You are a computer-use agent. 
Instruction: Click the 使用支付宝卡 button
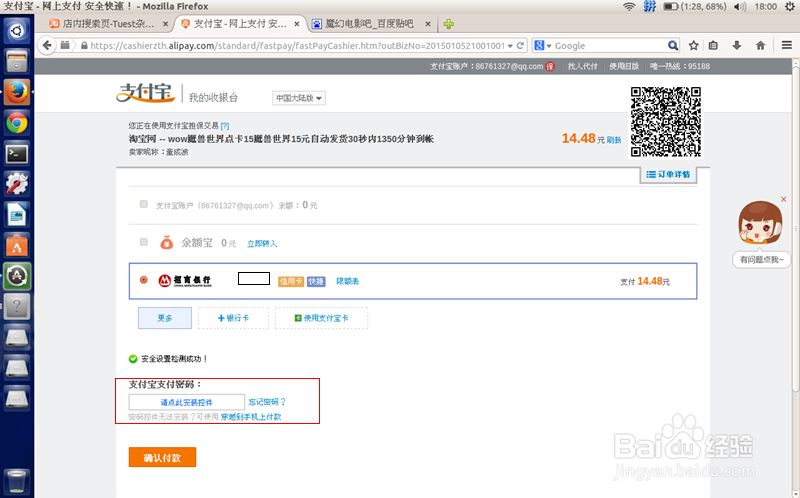coord(321,318)
